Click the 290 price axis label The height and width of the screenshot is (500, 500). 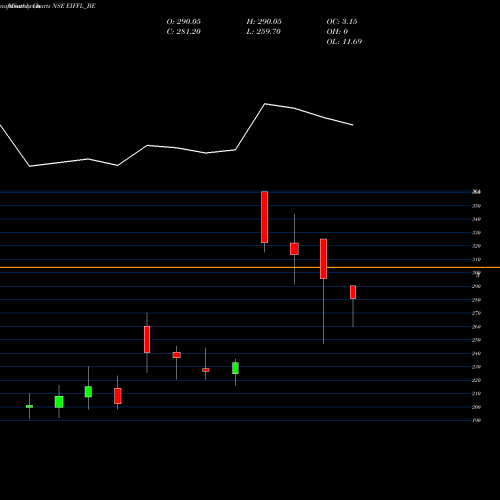[x=476, y=286]
